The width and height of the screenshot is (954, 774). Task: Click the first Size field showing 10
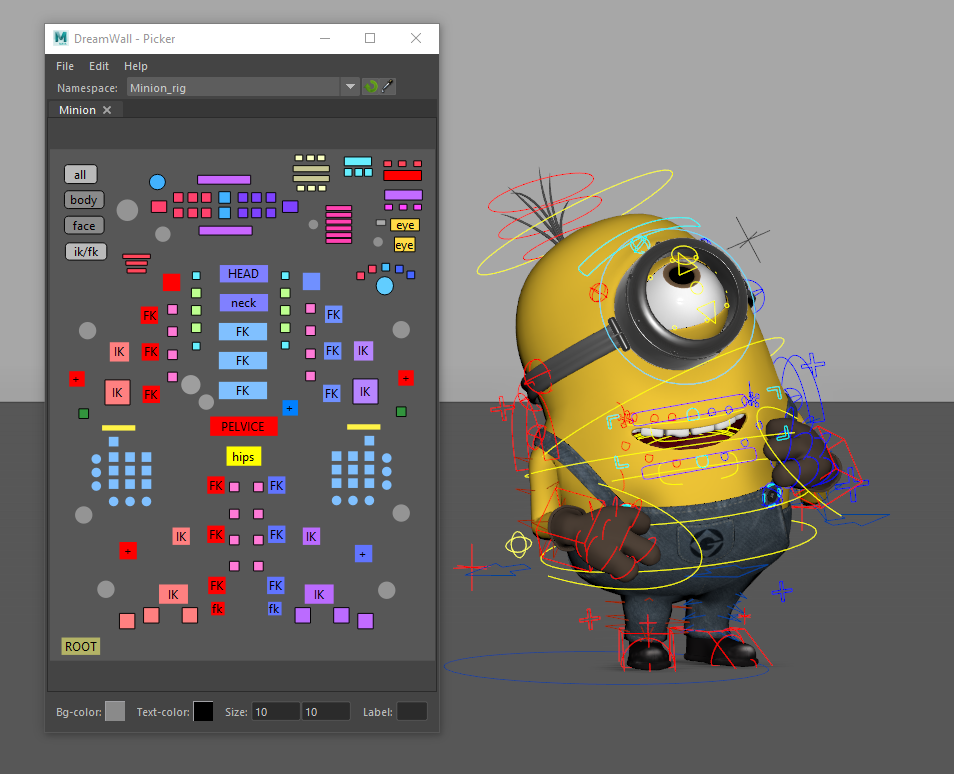[276, 712]
